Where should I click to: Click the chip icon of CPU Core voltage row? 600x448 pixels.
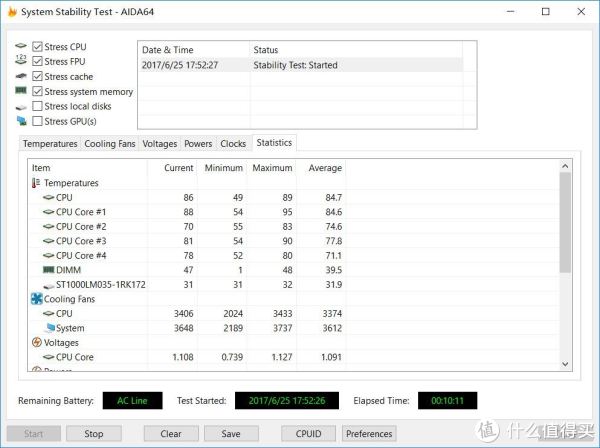(x=49, y=357)
